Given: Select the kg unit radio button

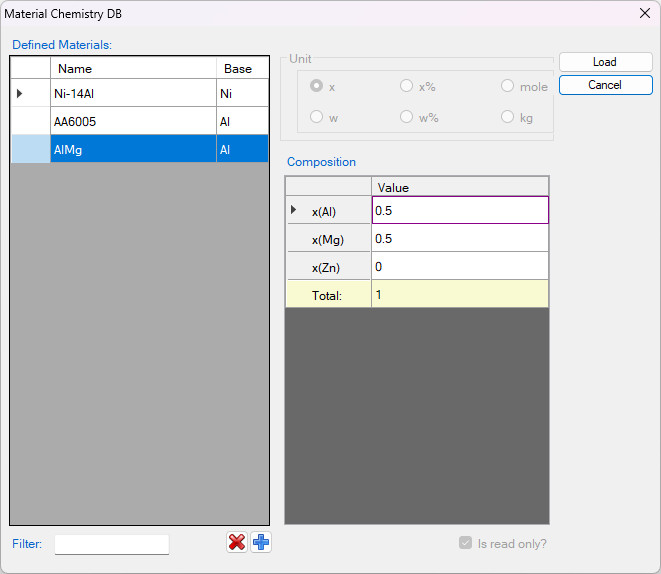Looking at the screenshot, I should (x=508, y=117).
